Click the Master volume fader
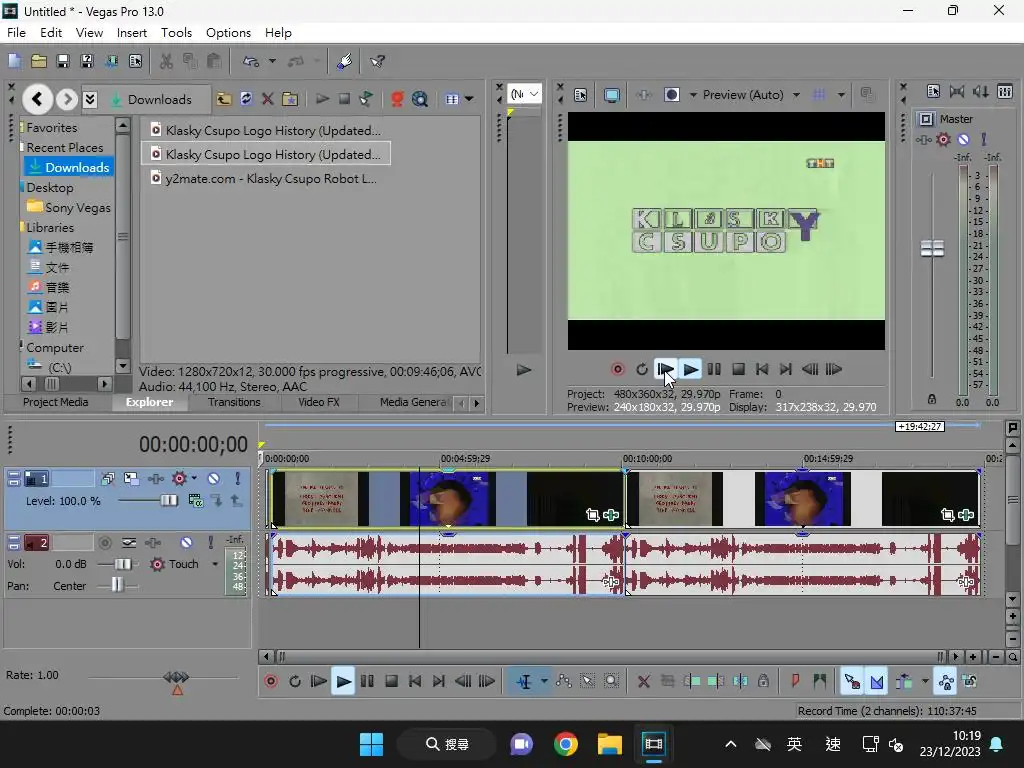The height and width of the screenshot is (768, 1024). (x=932, y=248)
